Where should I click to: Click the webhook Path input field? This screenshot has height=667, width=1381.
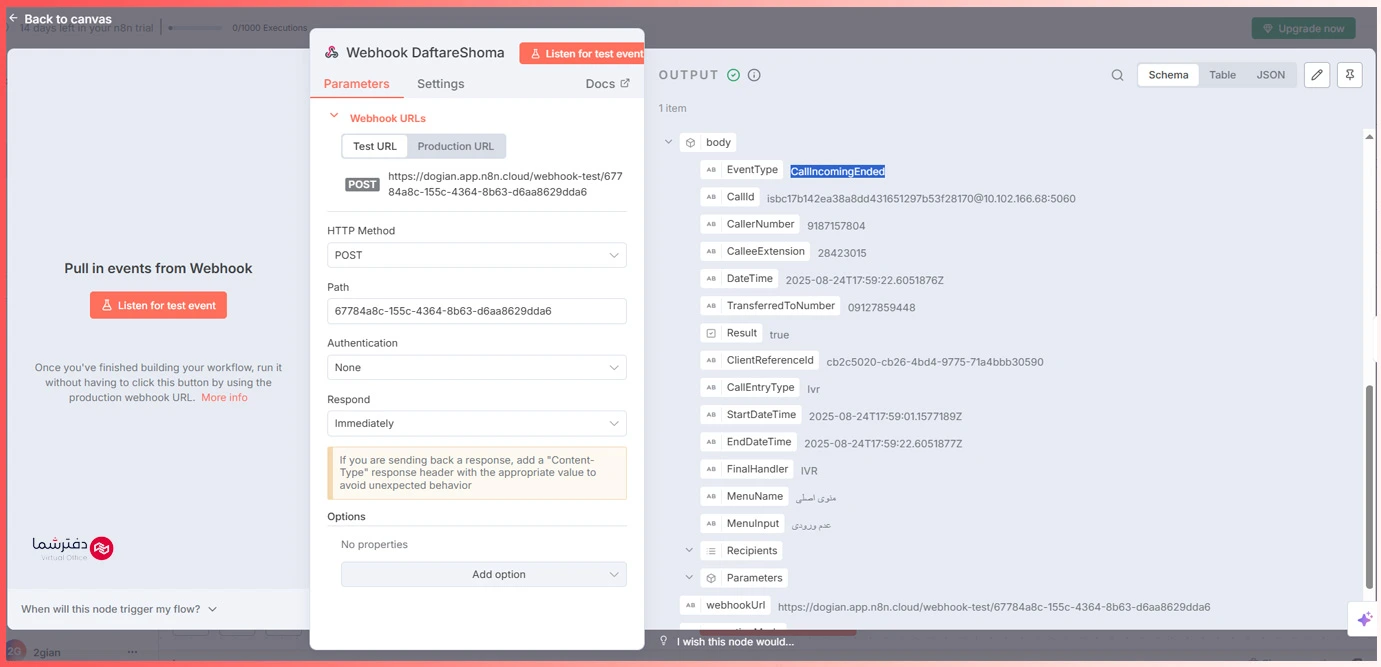(x=476, y=311)
